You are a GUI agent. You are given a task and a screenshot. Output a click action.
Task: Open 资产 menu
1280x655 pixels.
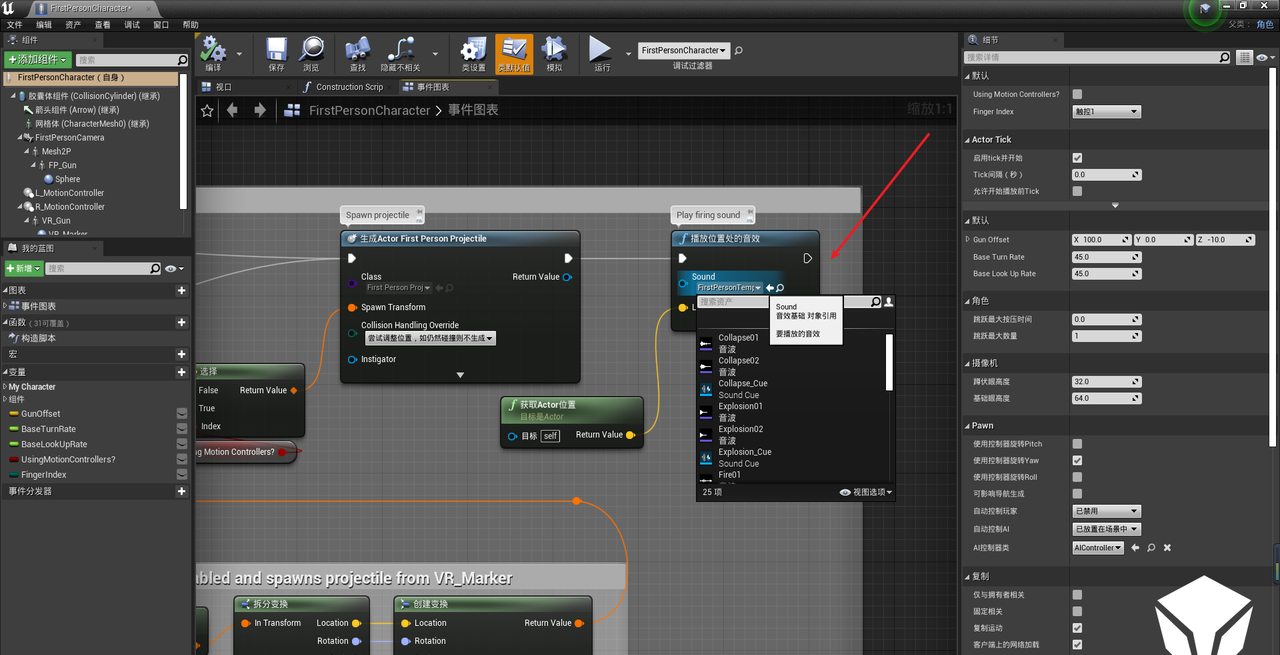click(x=73, y=24)
